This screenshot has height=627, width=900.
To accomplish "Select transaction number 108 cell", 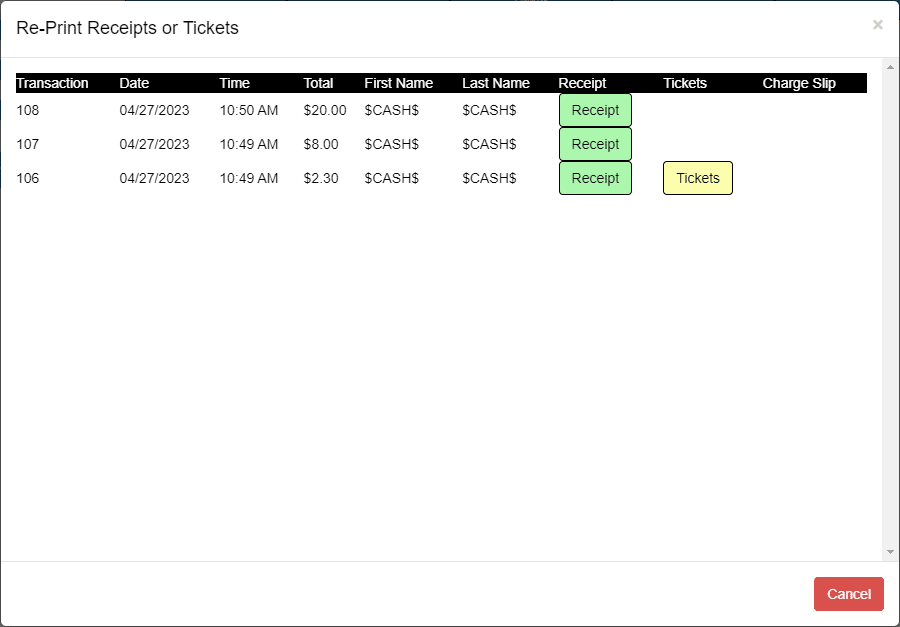I will pos(28,110).
